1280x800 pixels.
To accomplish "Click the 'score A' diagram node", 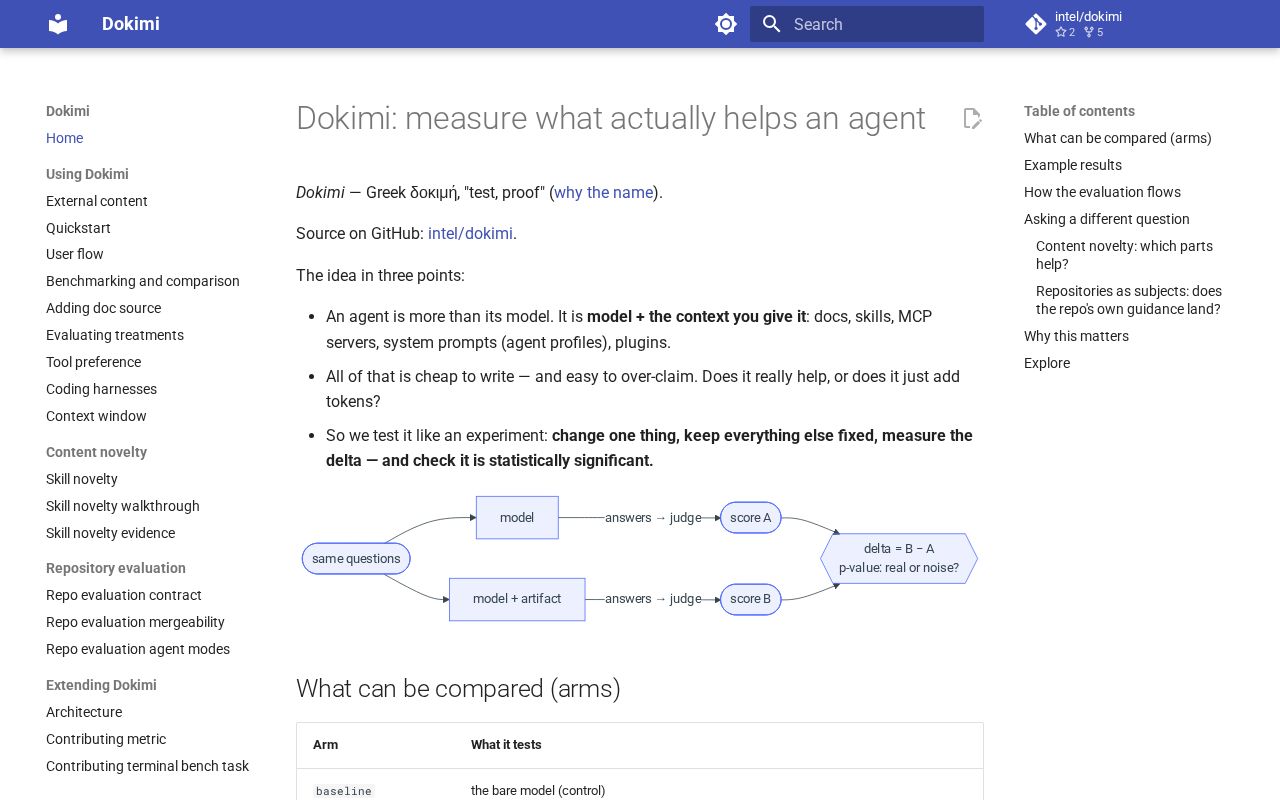I will coord(750,518).
